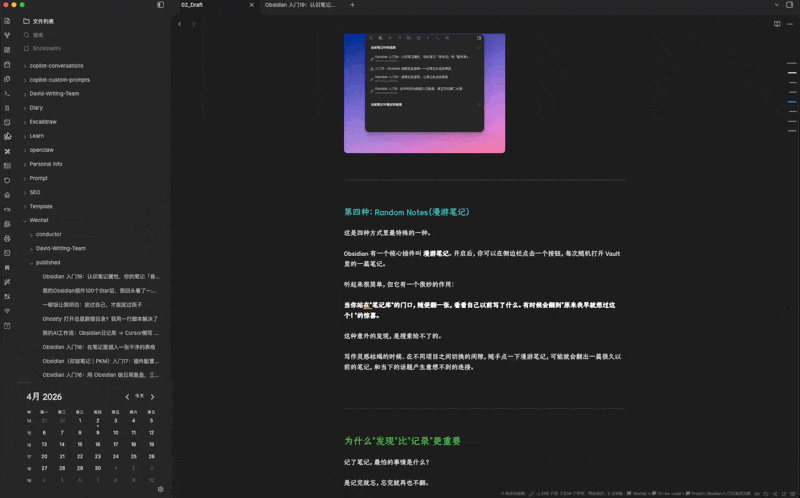
Task: Expand the Prompt folder
Action: click(x=38, y=178)
